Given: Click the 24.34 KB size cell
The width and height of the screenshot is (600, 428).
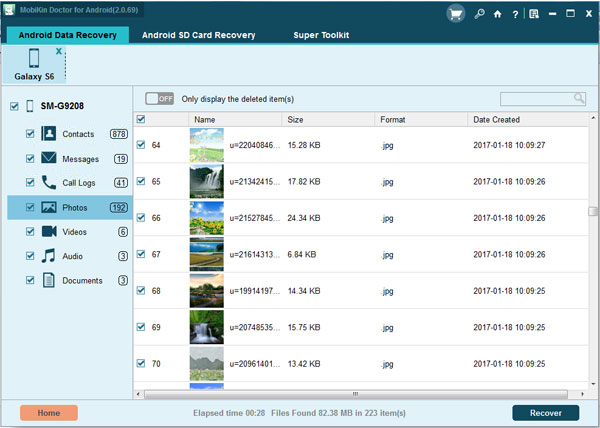Looking at the screenshot, I should point(304,218).
